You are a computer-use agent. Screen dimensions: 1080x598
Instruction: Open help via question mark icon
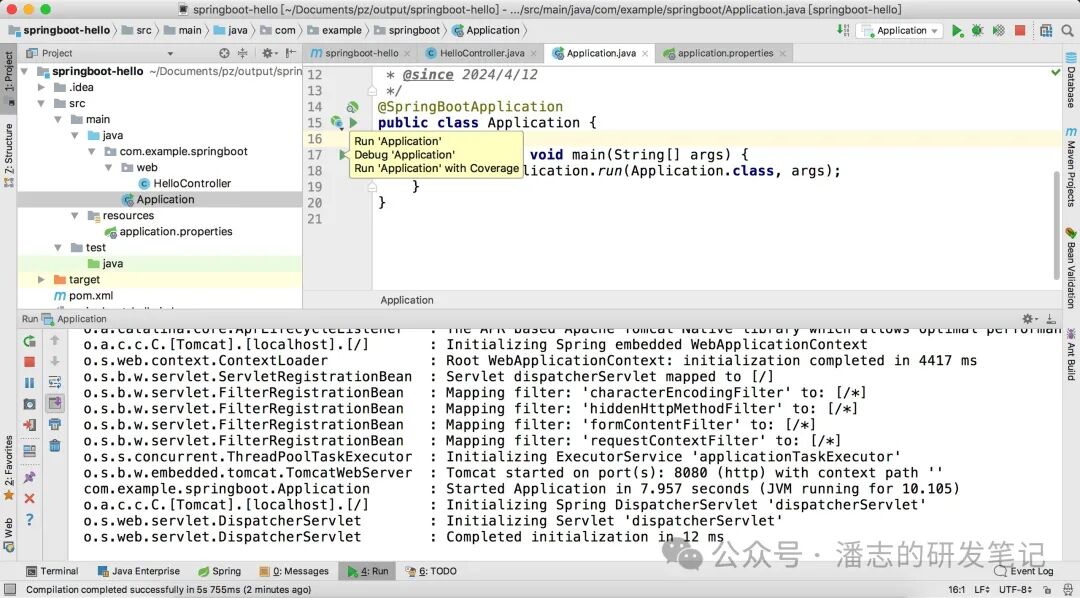(29, 519)
